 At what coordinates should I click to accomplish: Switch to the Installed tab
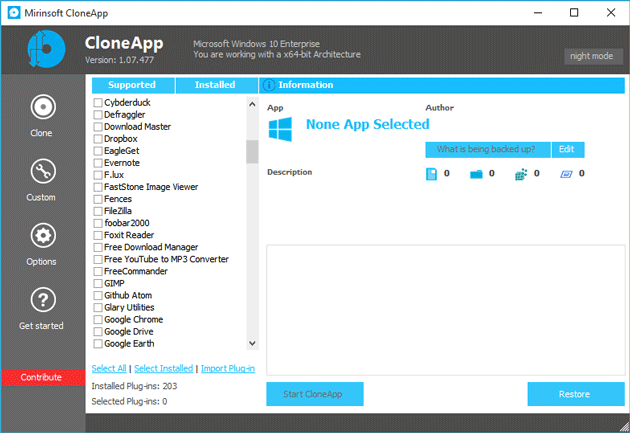[x=216, y=85]
